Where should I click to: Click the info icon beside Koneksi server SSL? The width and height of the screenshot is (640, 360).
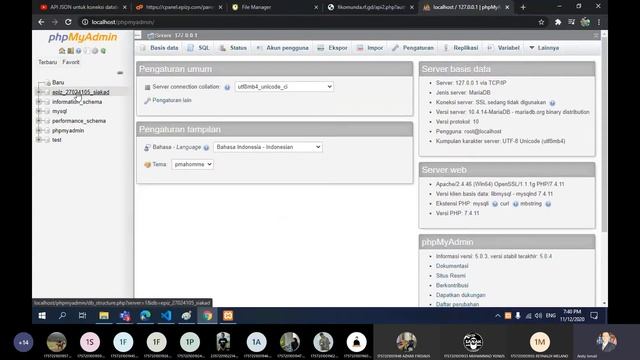(x=552, y=103)
